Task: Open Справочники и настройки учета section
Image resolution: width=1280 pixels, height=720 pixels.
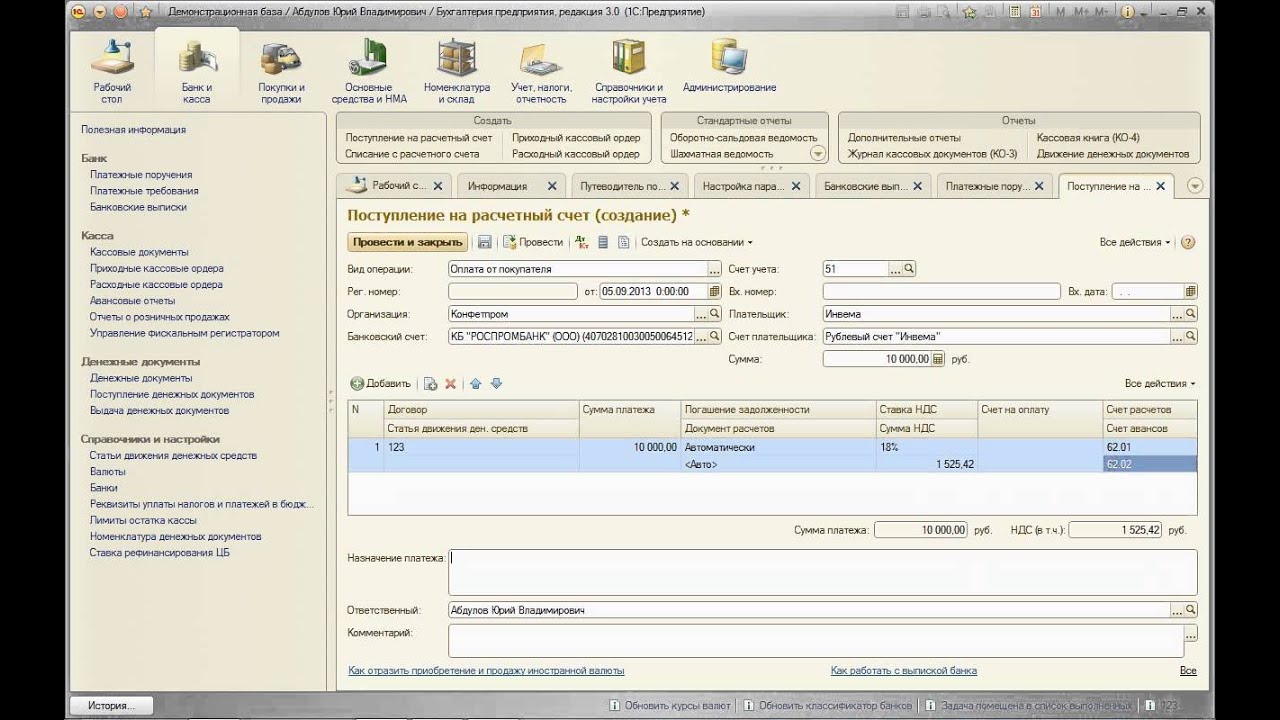Action: 628,70
